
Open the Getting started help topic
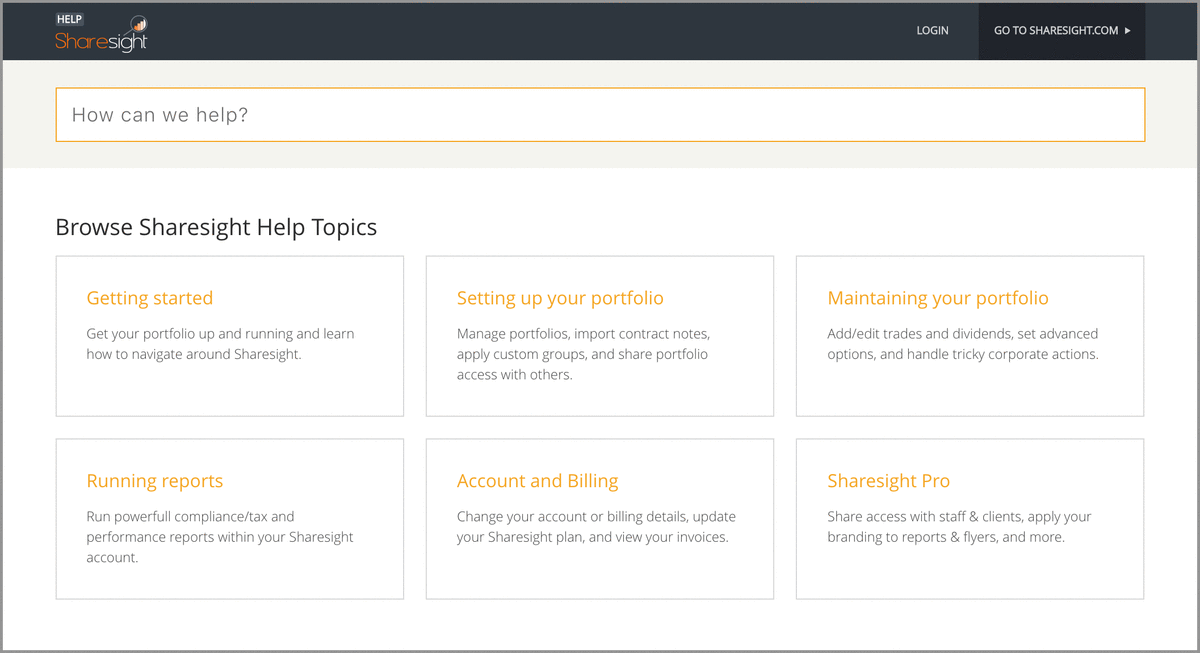coord(149,298)
